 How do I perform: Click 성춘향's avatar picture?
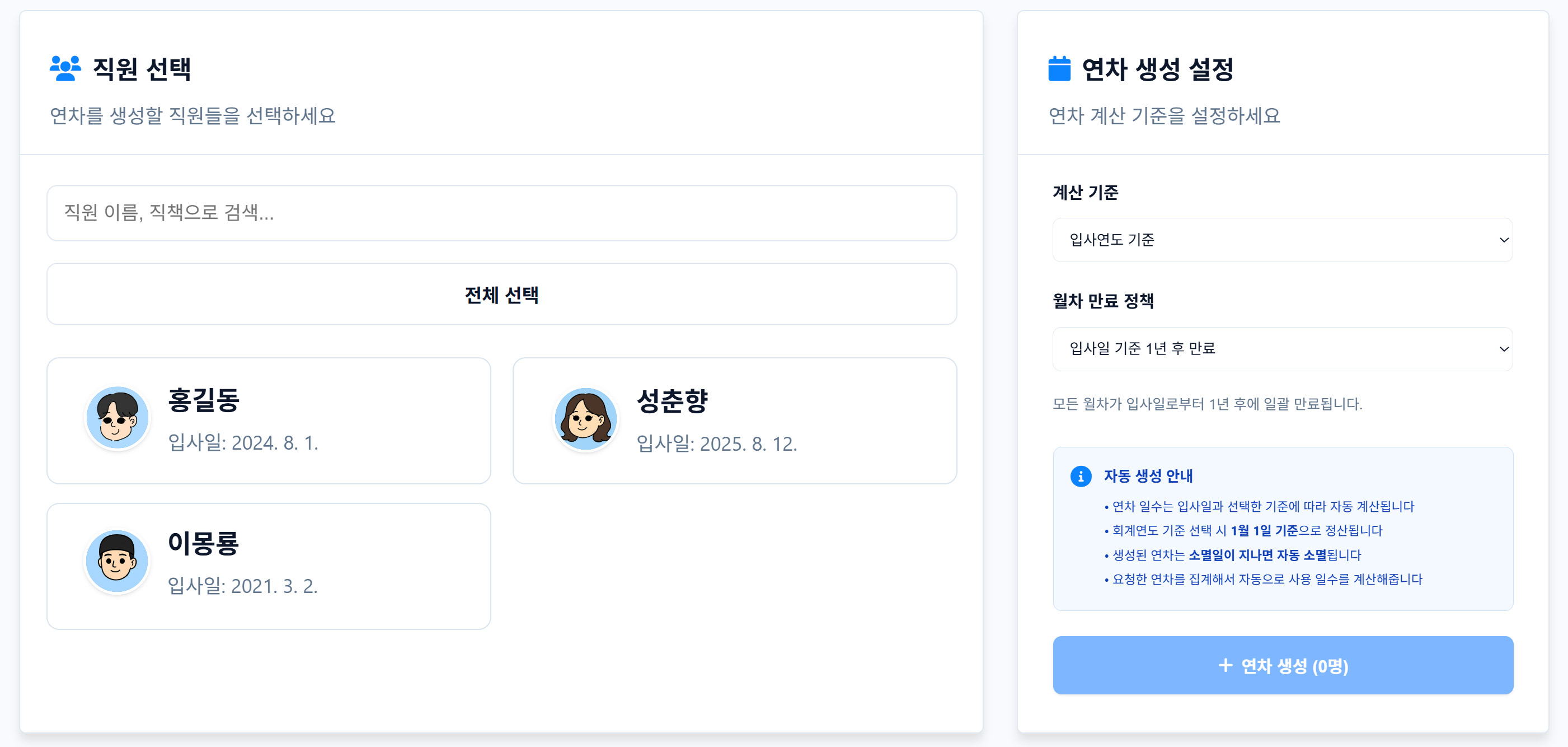tap(585, 419)
